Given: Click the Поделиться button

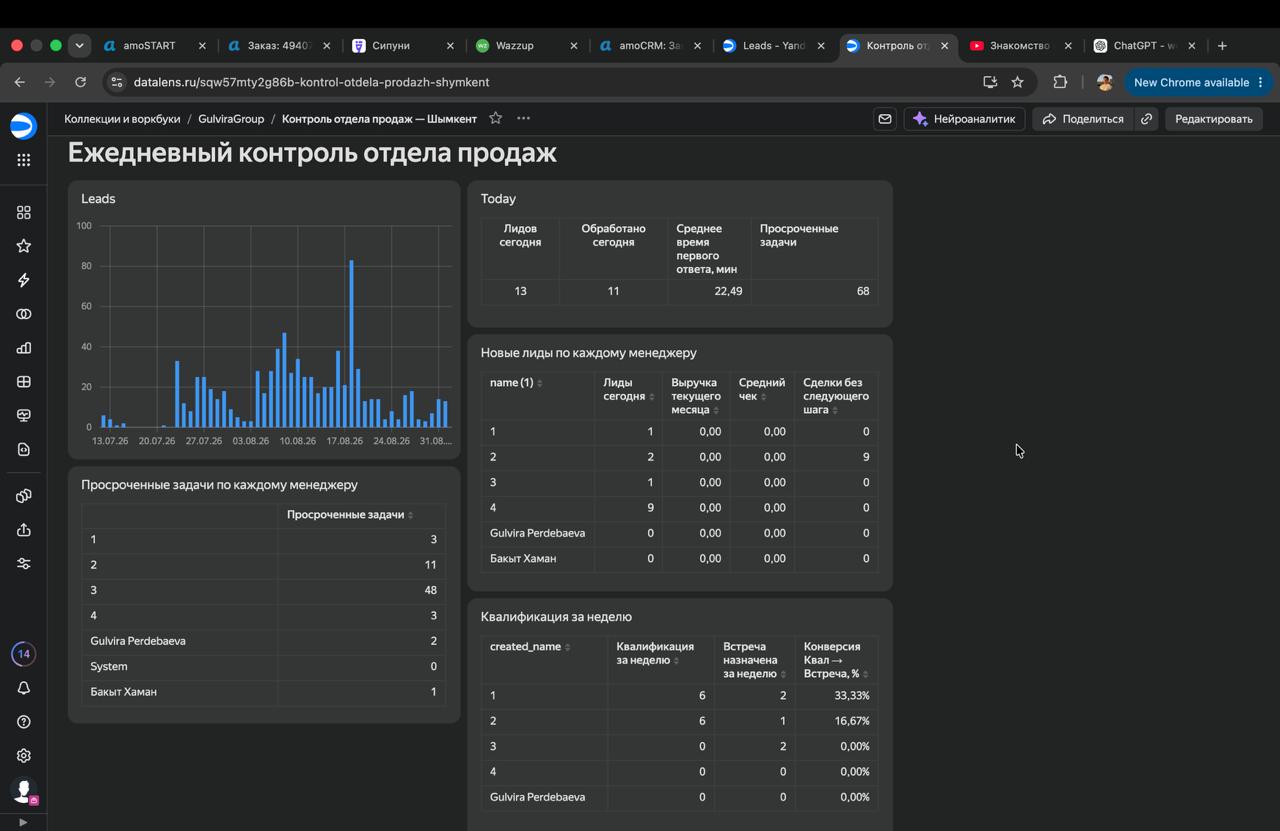Looking at the screenshot, I should tap(1083, 119).
